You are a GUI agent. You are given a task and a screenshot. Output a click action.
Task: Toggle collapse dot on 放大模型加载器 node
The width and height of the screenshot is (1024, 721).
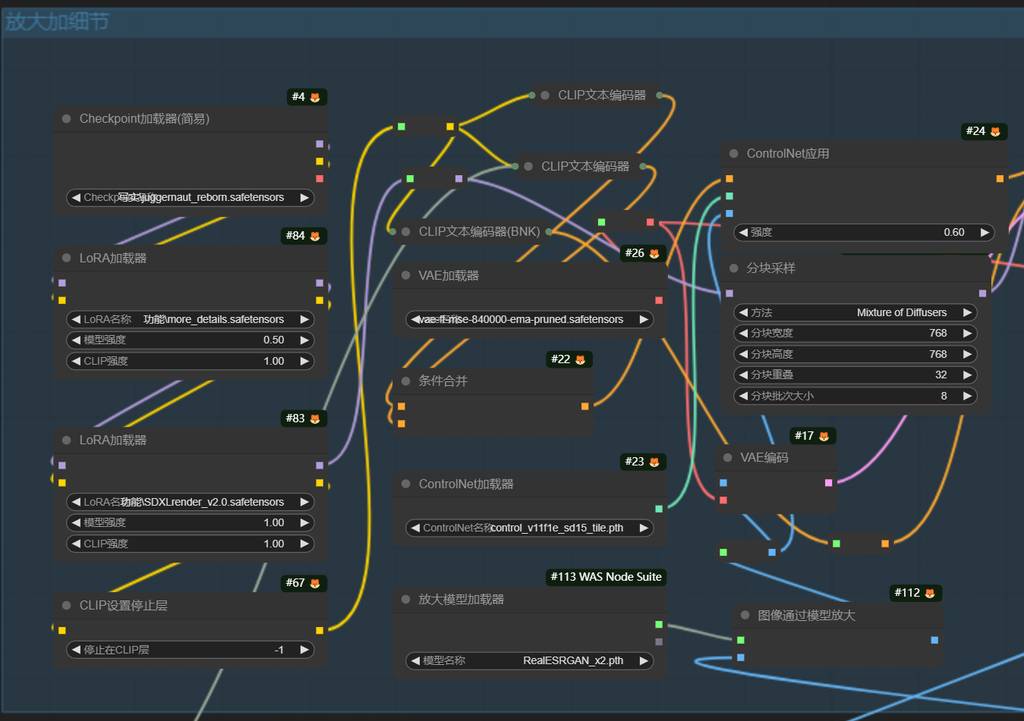coord(406,600)
